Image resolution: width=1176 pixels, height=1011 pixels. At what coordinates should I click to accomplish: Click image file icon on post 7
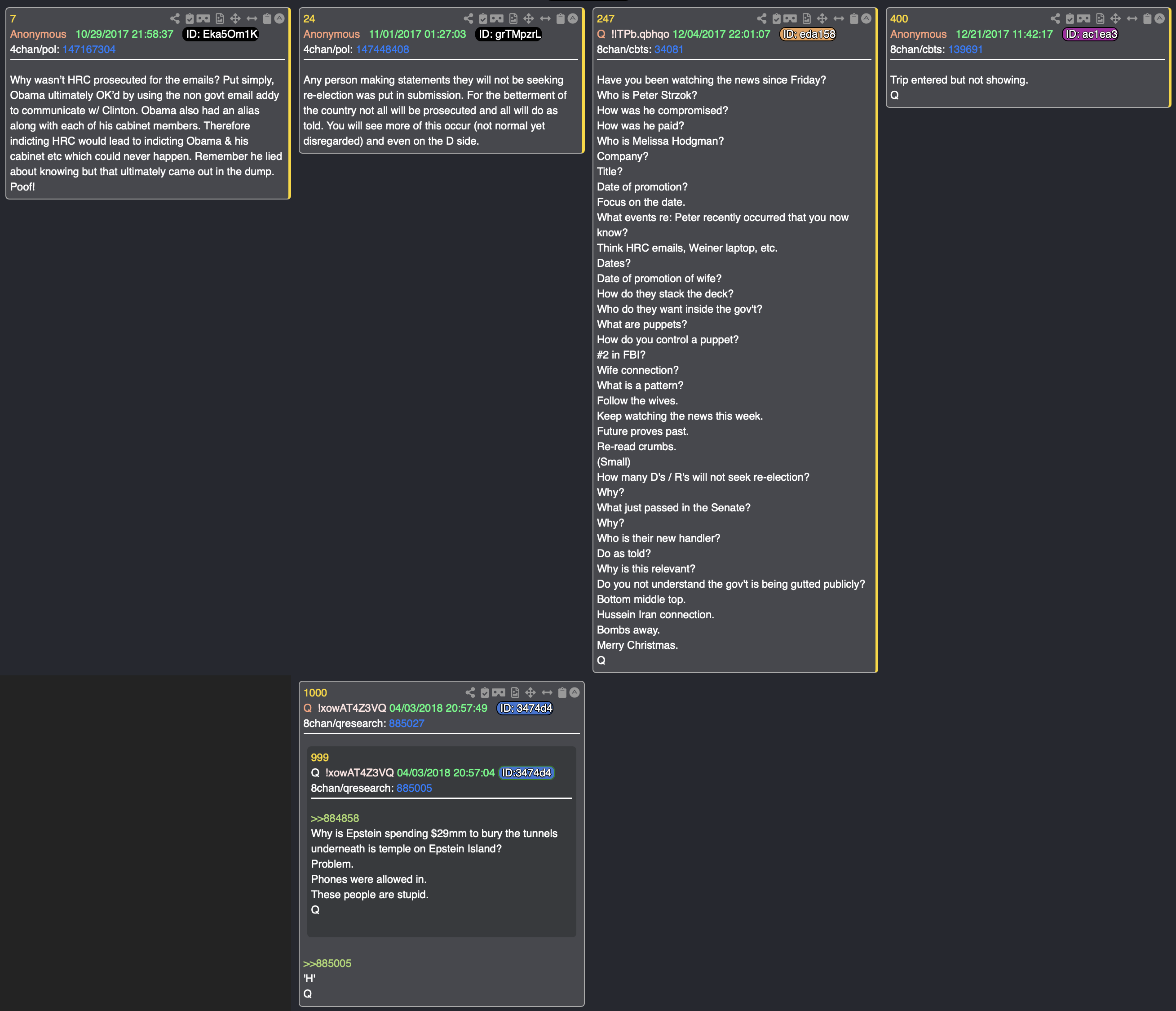(x=220, y=19)
